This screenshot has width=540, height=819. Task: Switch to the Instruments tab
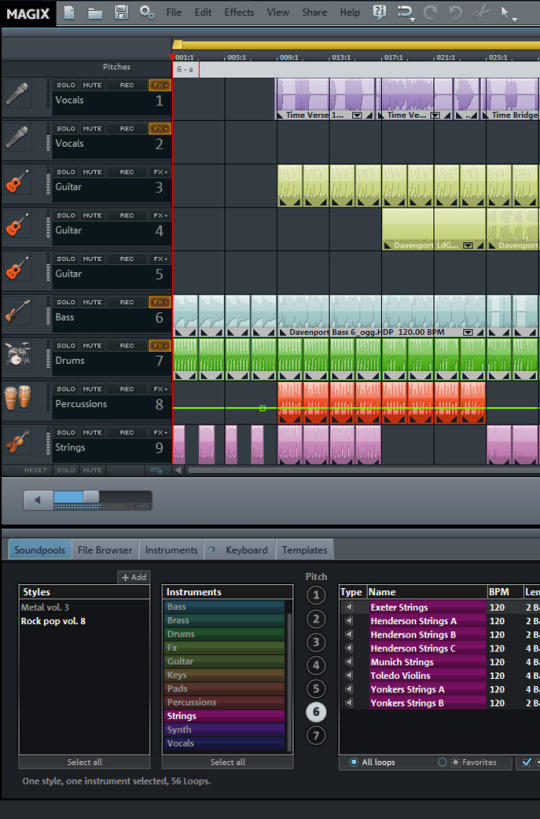(x=171, y=550)
